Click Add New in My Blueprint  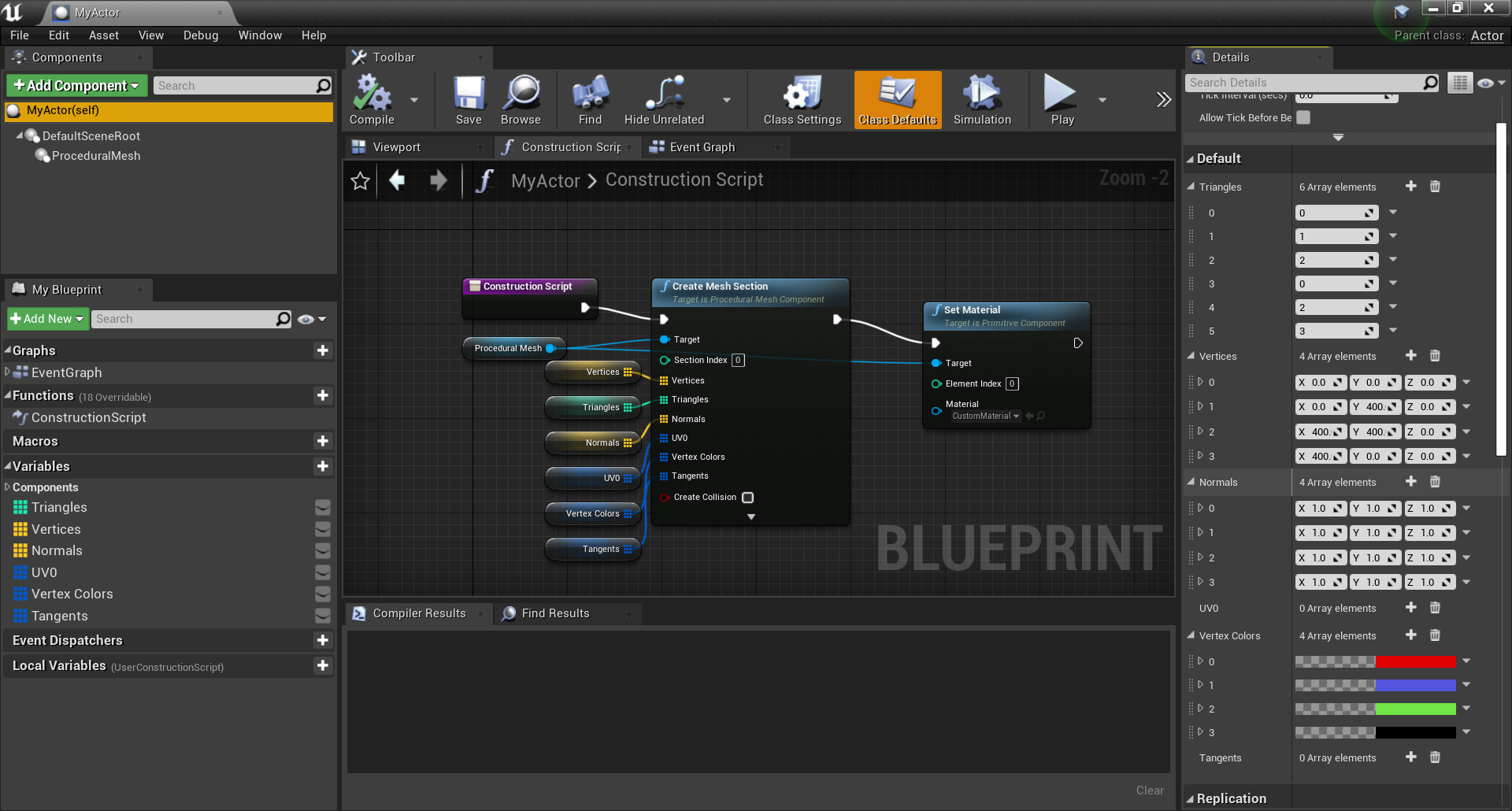[47, 319]
